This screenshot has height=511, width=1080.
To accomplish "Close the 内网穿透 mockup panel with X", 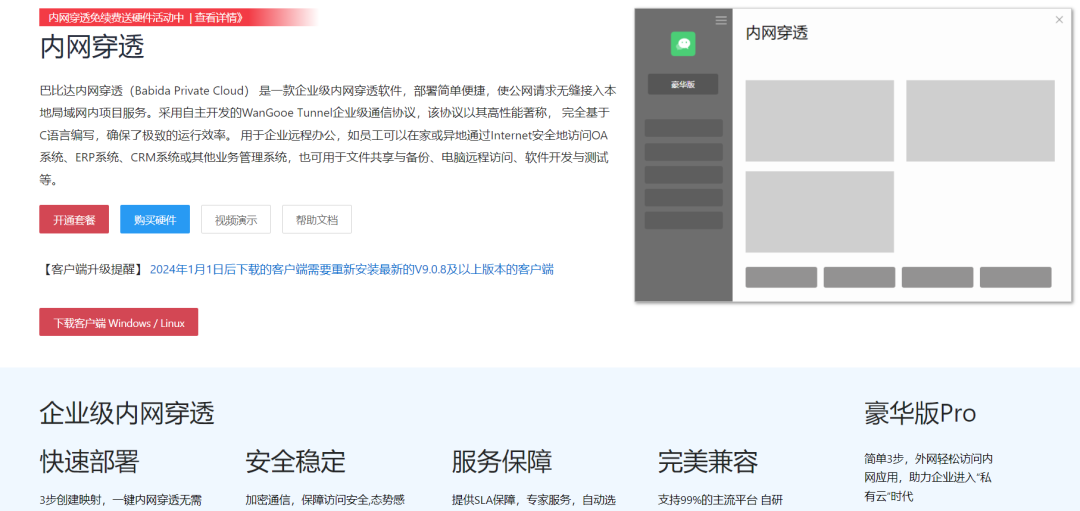I will (x=1059, y=20).
